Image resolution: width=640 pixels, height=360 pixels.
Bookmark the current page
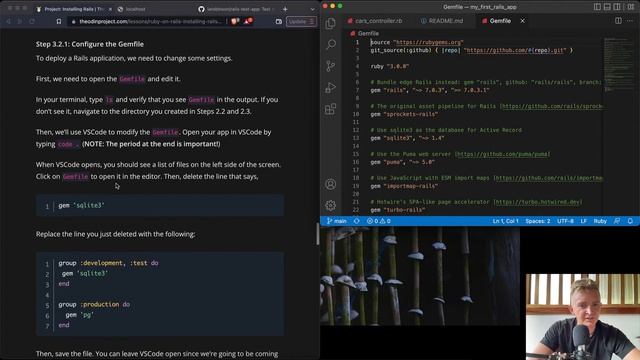click(59, 21)
